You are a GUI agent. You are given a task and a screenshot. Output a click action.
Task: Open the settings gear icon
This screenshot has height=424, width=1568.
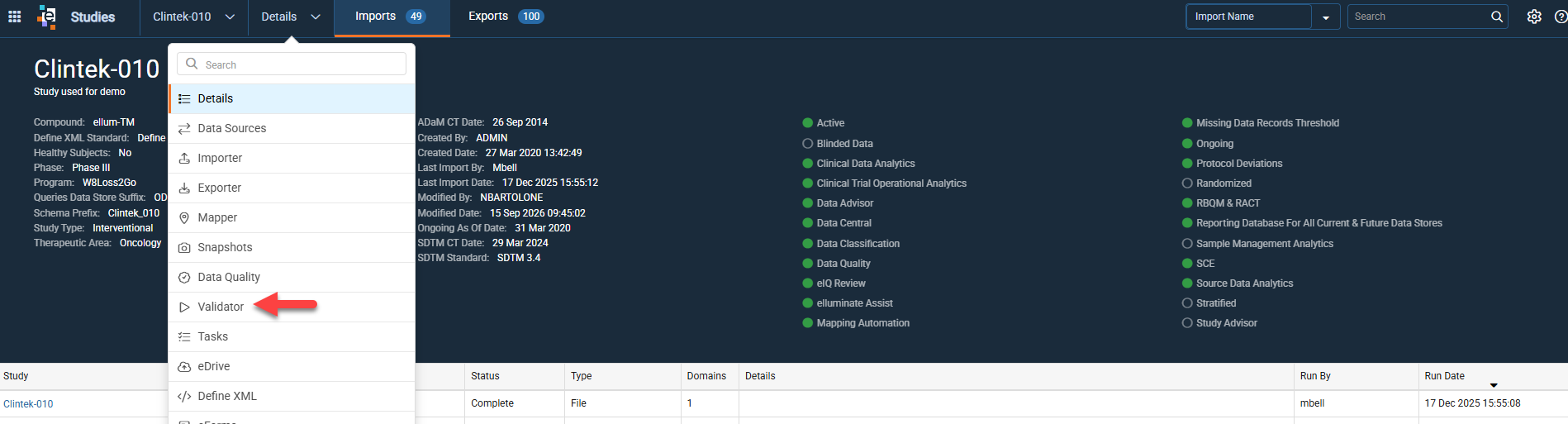pyautogui.click(x=1534, y=17)
